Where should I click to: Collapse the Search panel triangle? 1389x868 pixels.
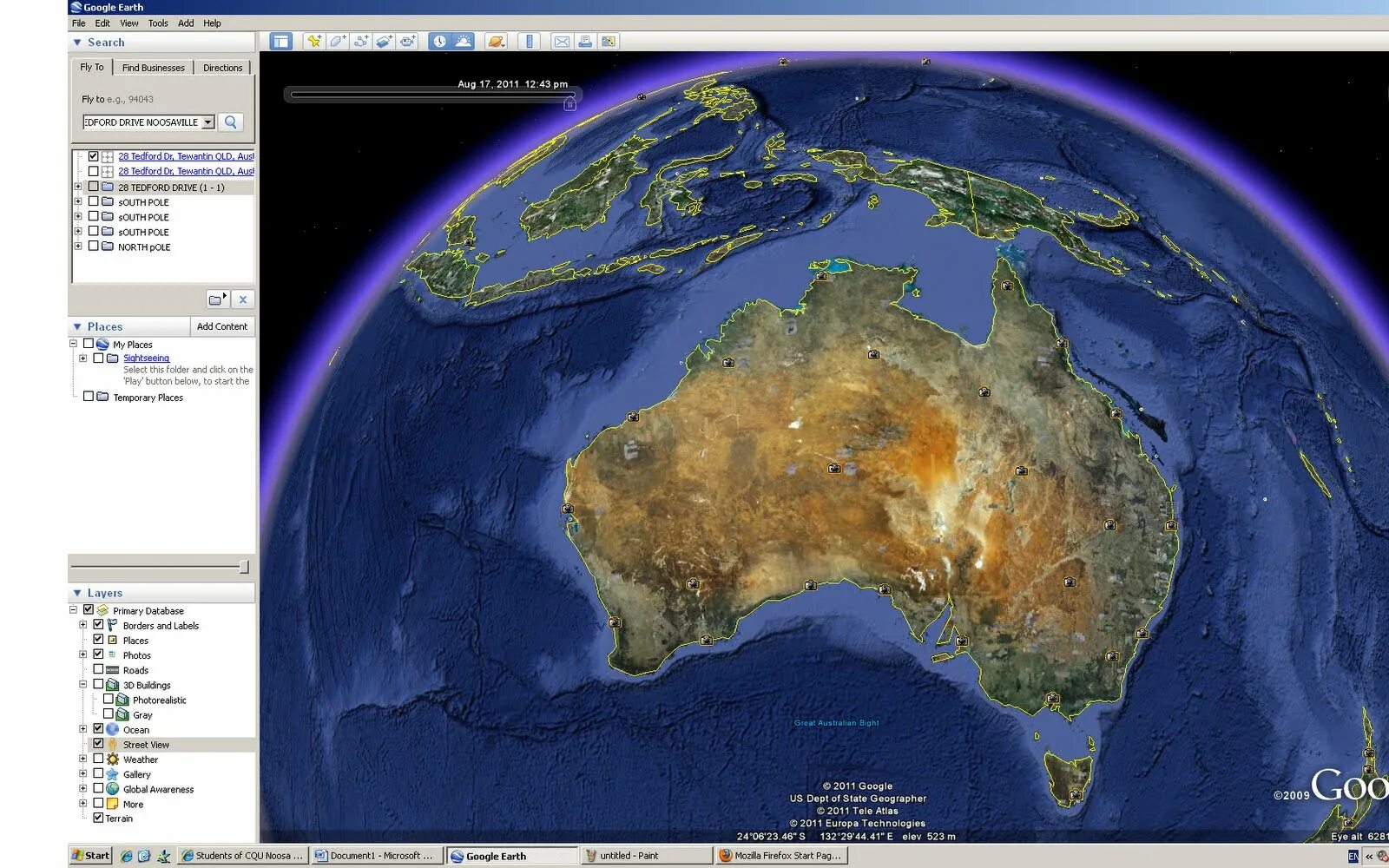click(77, 43)
